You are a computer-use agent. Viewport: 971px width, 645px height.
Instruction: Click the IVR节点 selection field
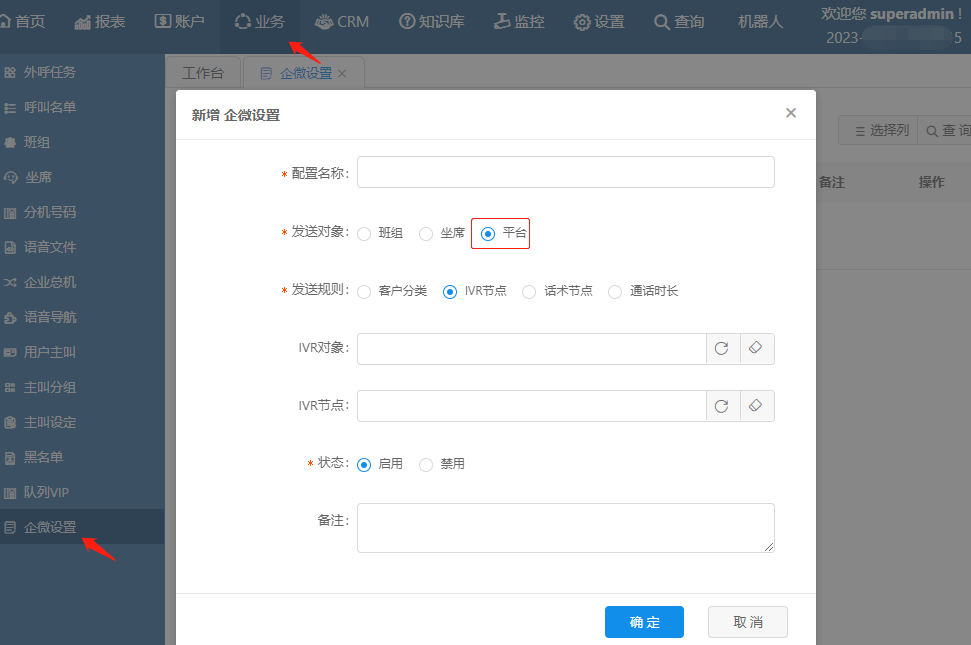(x=531, y=406)
